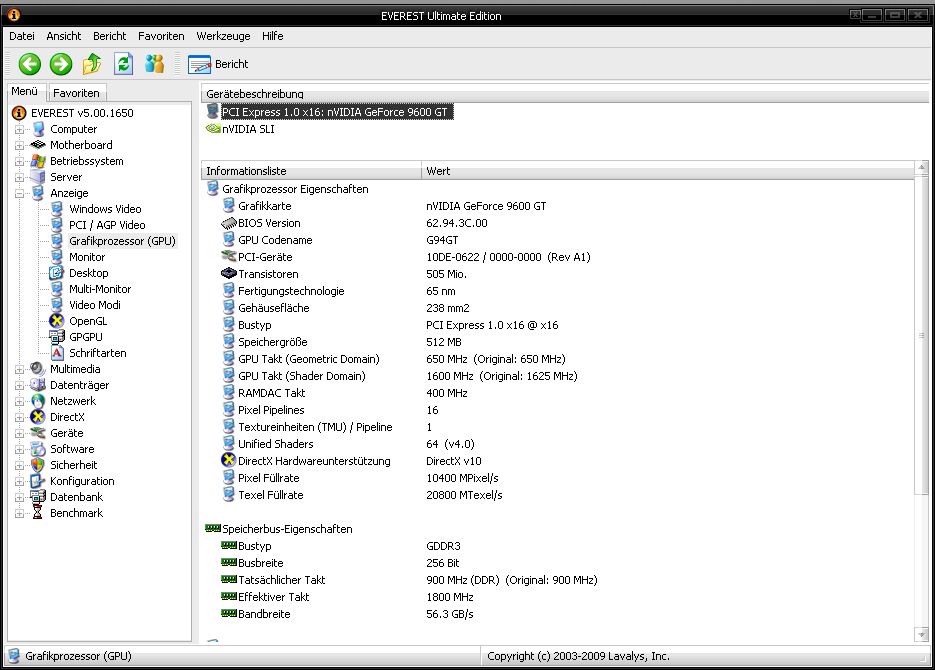Expand the Datenträger tree node
Viewport: 935px width, 670px height.
tap(19, 386)
